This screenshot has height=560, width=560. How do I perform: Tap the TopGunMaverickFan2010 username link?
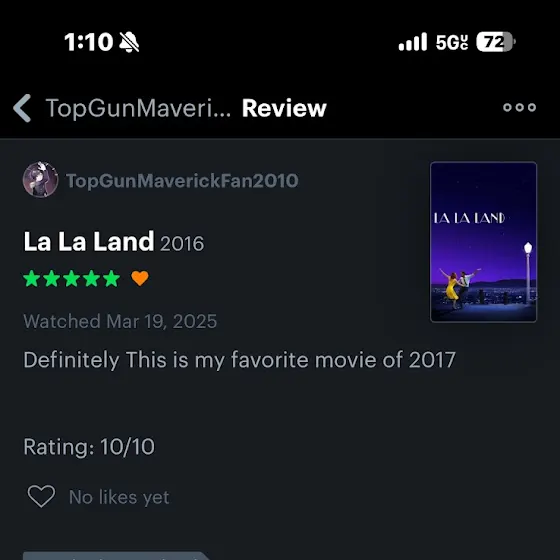pyautogui.click(x=182, y=181)
